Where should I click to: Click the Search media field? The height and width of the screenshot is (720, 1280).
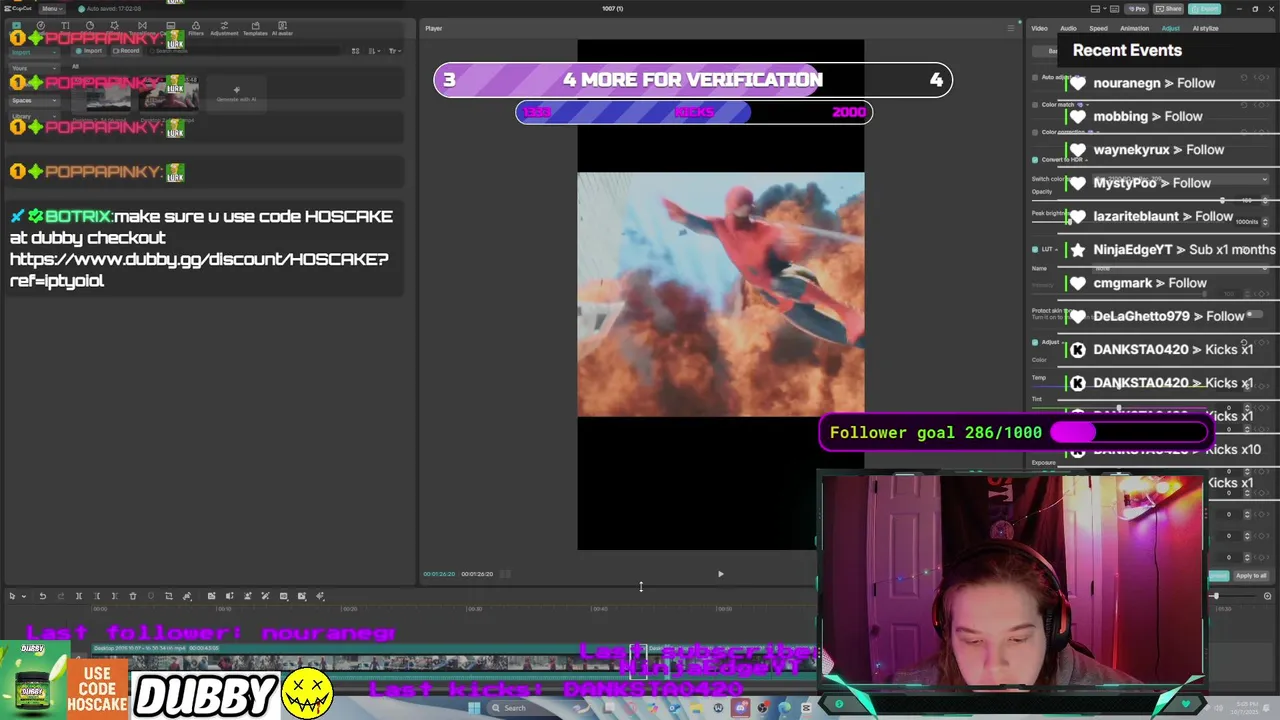[243, 51]
